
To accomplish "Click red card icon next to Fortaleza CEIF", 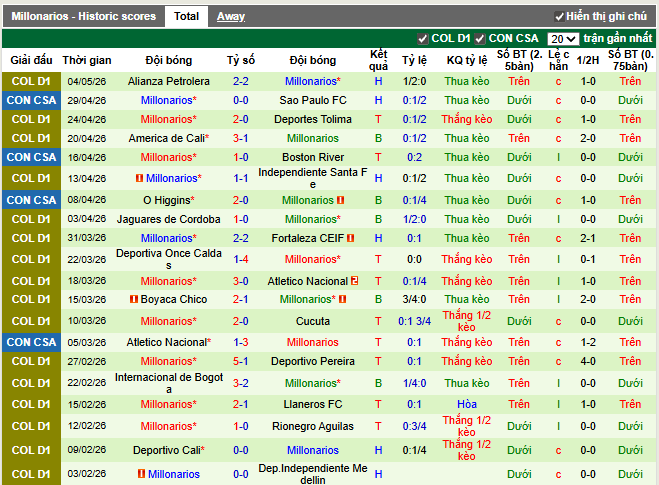I will point(351,238).
